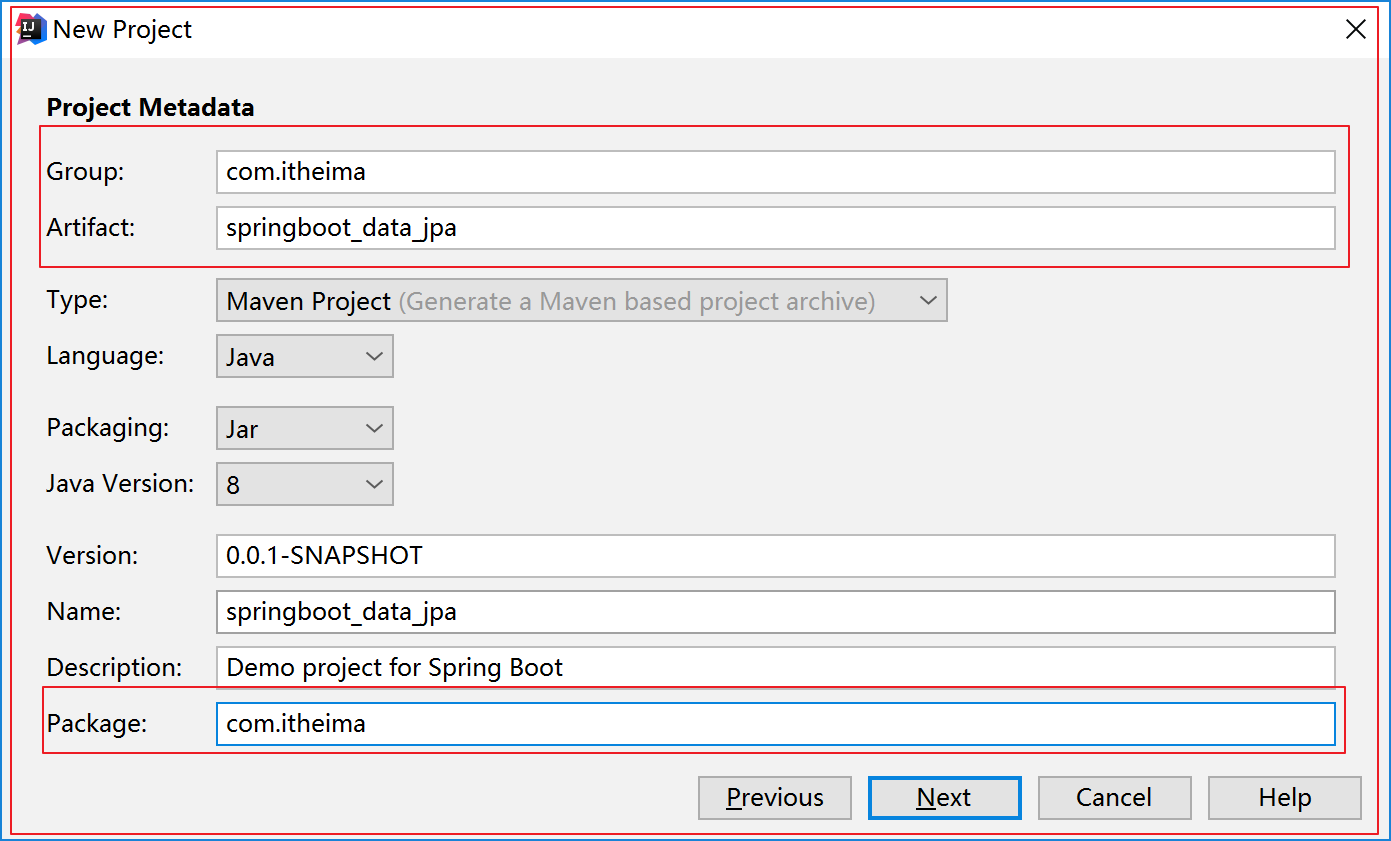
Task: Click the IntelliJ IDEA logo icon
Action: [32, 29]
